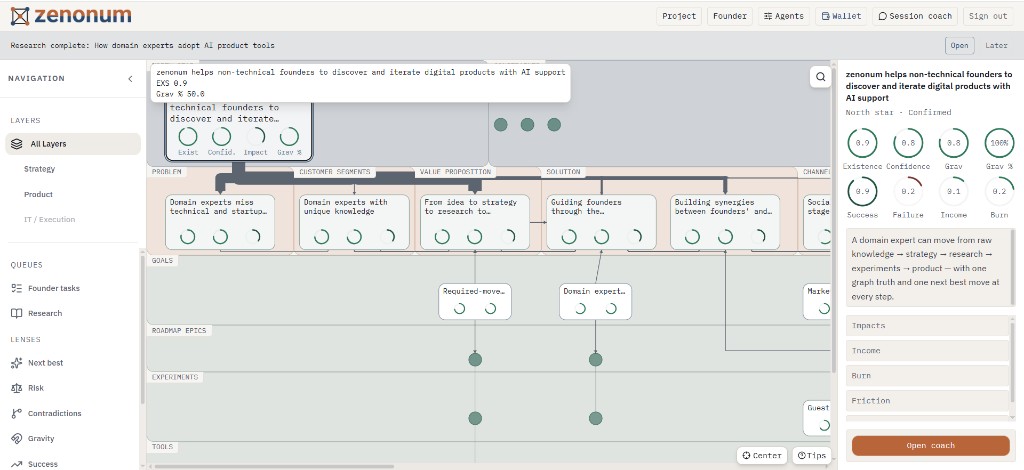Open Contradictions branch icon
The image size is (1024, 470).
click(17, 413)
